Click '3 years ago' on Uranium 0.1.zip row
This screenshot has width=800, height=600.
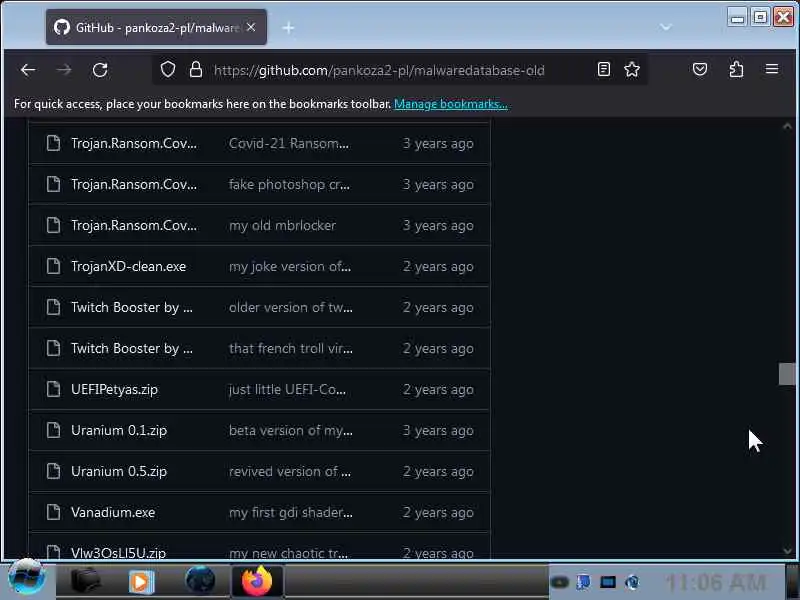tap(438, 430)
